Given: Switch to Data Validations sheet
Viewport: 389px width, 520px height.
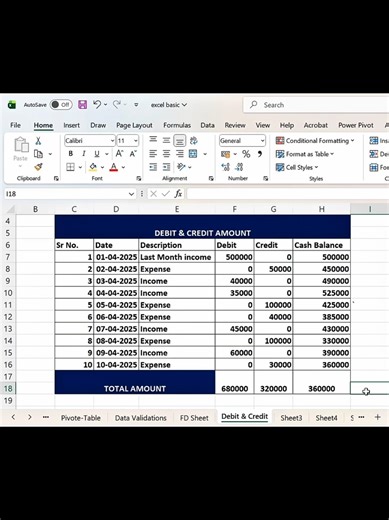Looking at the screenshot, I should [140, 418].
